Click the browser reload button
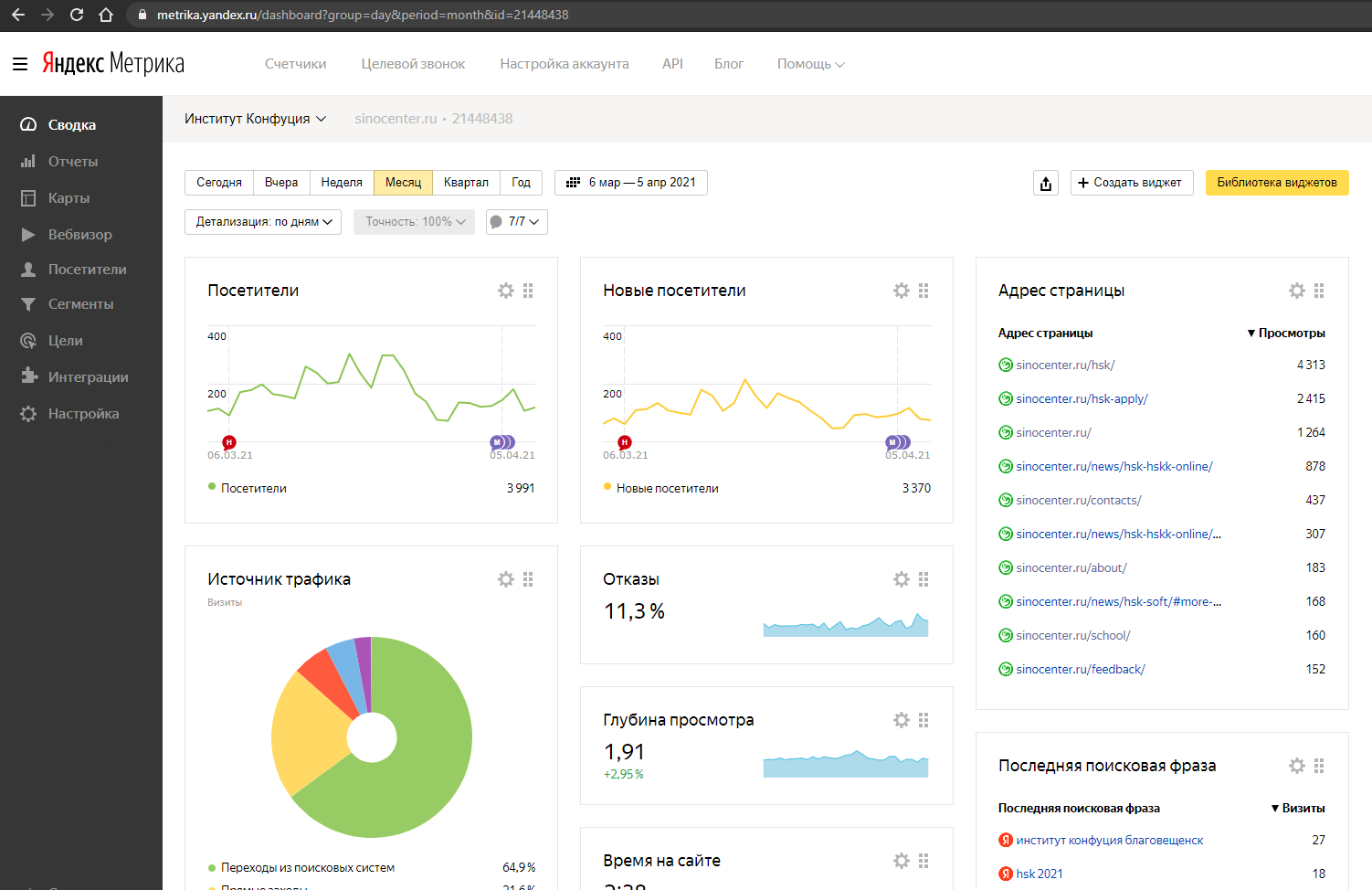Viewport: 1372px width, 890px height. [77, 15]
